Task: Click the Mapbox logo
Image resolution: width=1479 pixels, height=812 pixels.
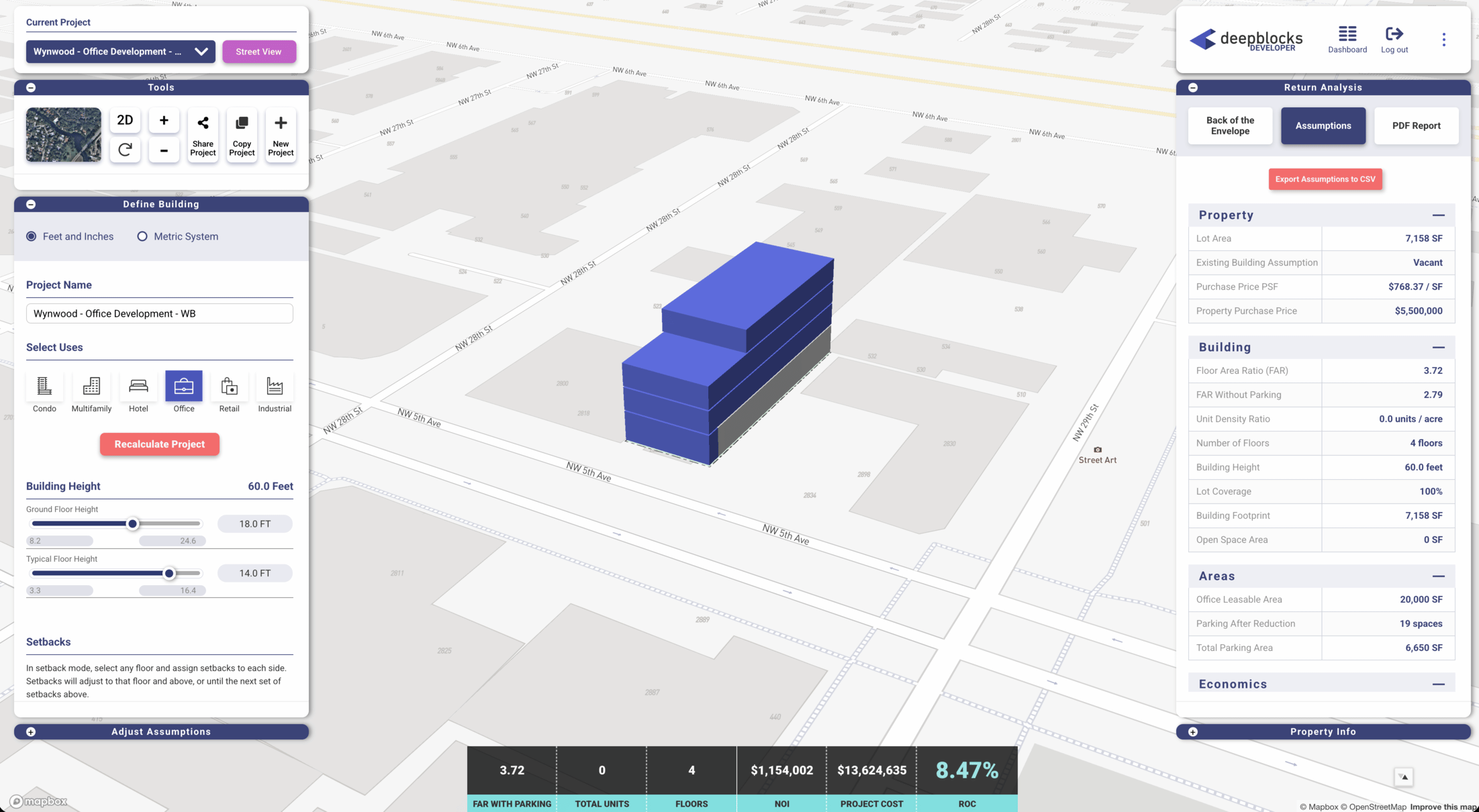Action: coord(38,801)
